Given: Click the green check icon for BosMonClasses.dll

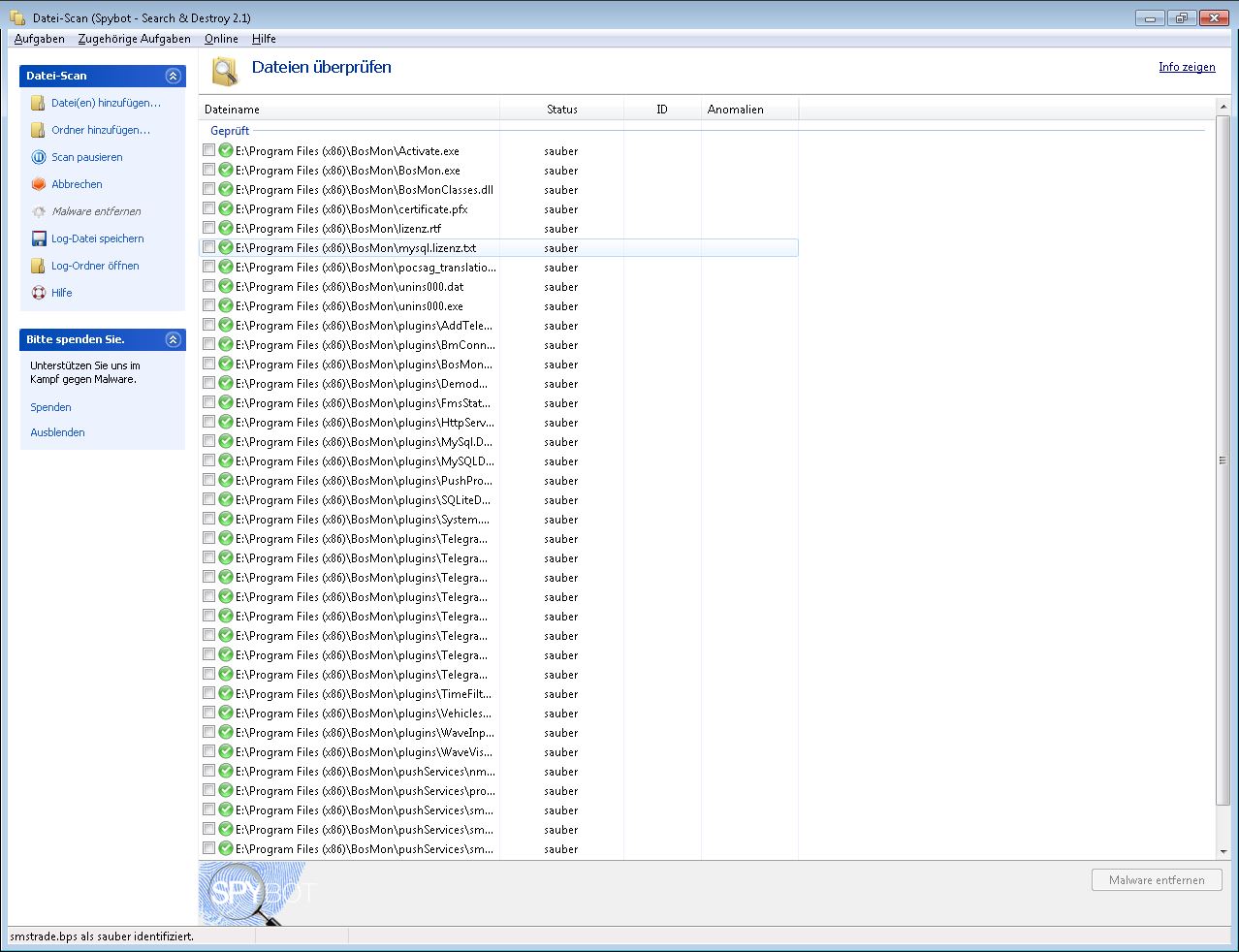Looking at the screenshot, I should [x=226, y=190].
